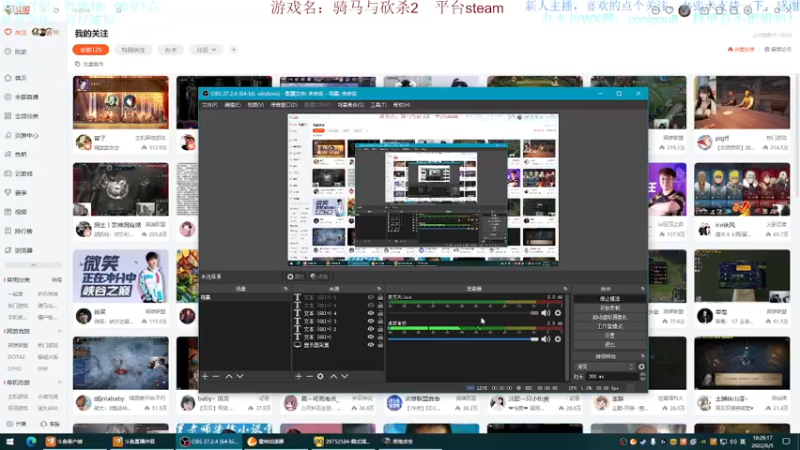Add a new scene in OBS Scenes panel
This screenshot has height=450, width=800.
click(205, 376)
